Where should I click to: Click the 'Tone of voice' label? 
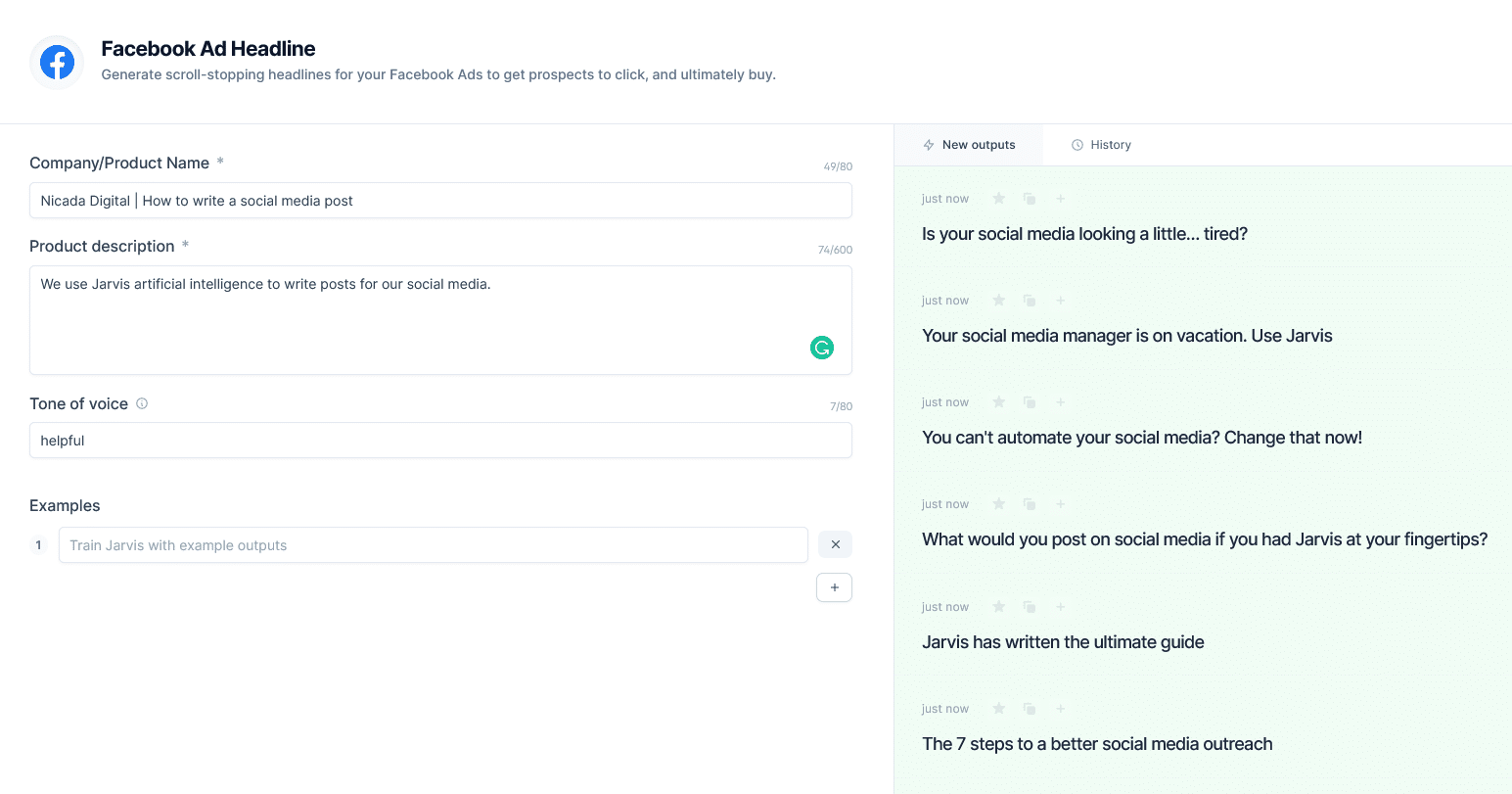(x=78, y=403)
